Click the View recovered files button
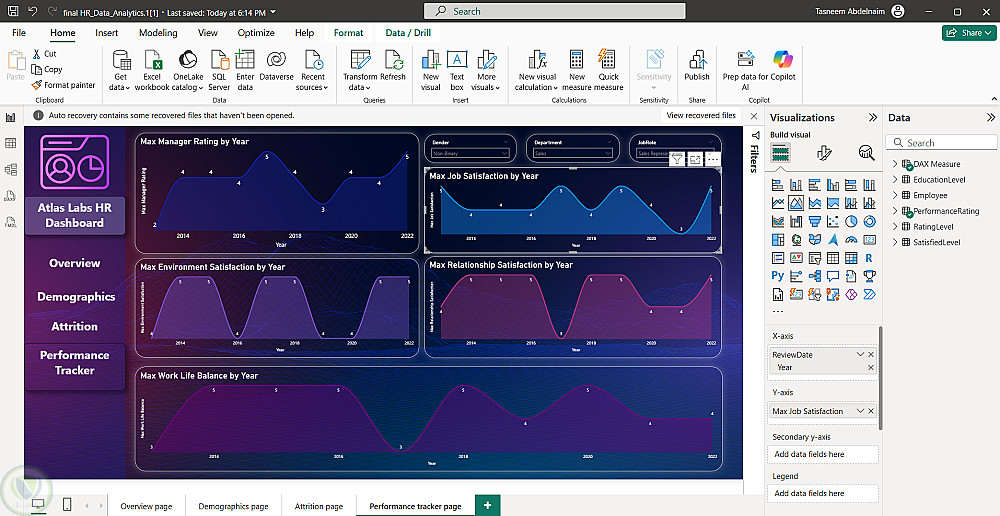Image resolution: width=1000 pixels, height=516 pixels. 701,115
